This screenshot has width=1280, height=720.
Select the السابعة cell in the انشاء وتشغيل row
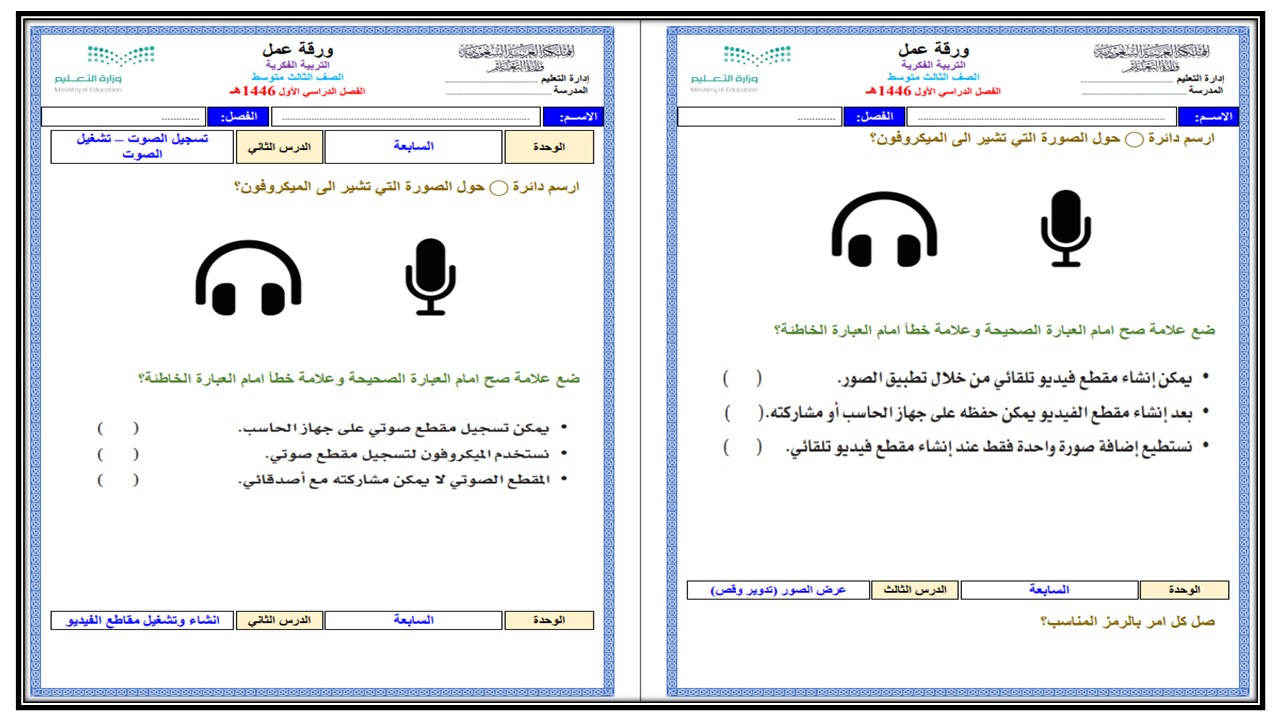(x=414, y=621)
